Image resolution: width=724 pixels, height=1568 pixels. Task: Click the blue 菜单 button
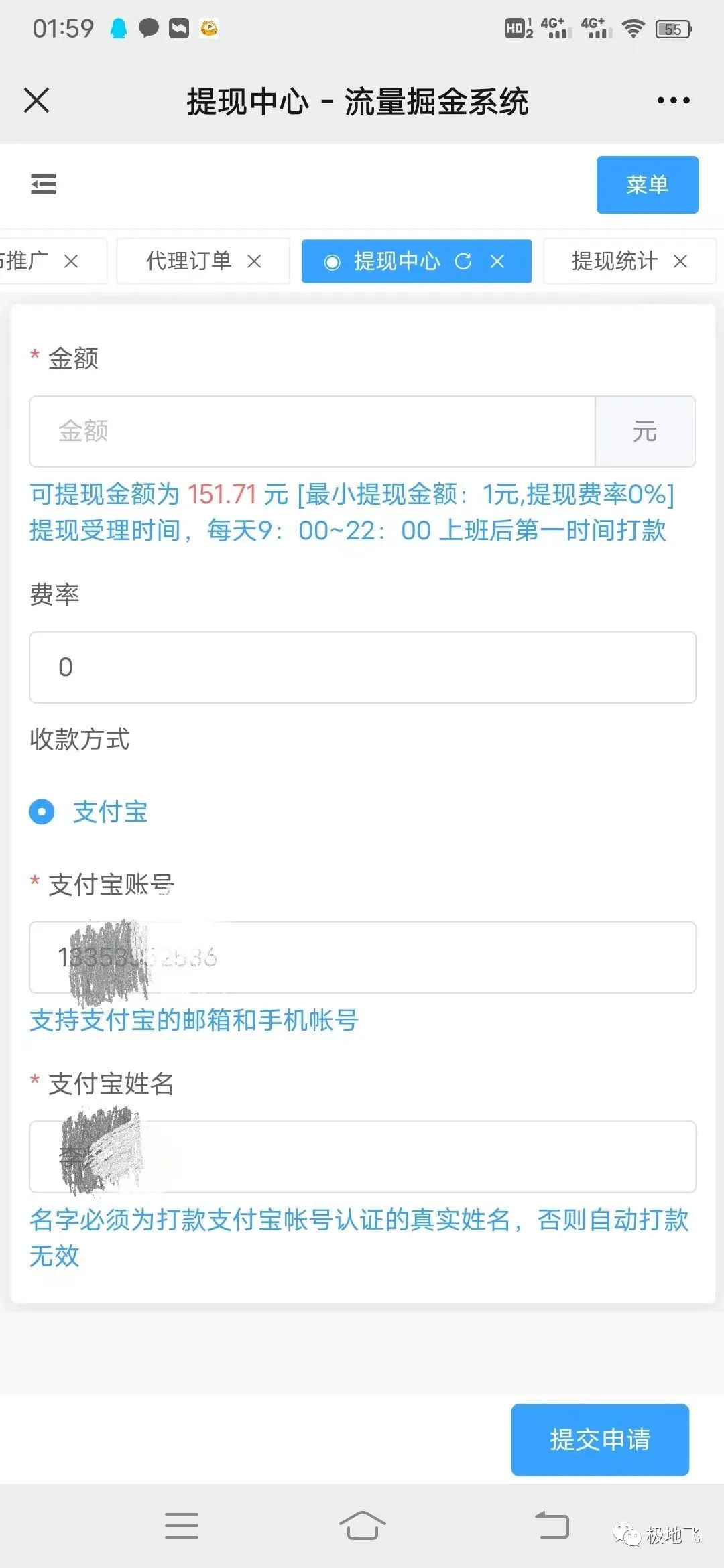647,185
